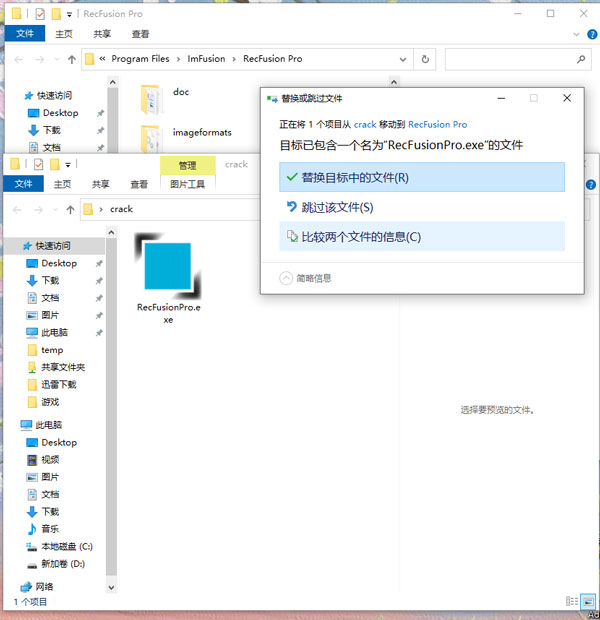
Task: Open 查看 tab in crack window
Action: 139,184
